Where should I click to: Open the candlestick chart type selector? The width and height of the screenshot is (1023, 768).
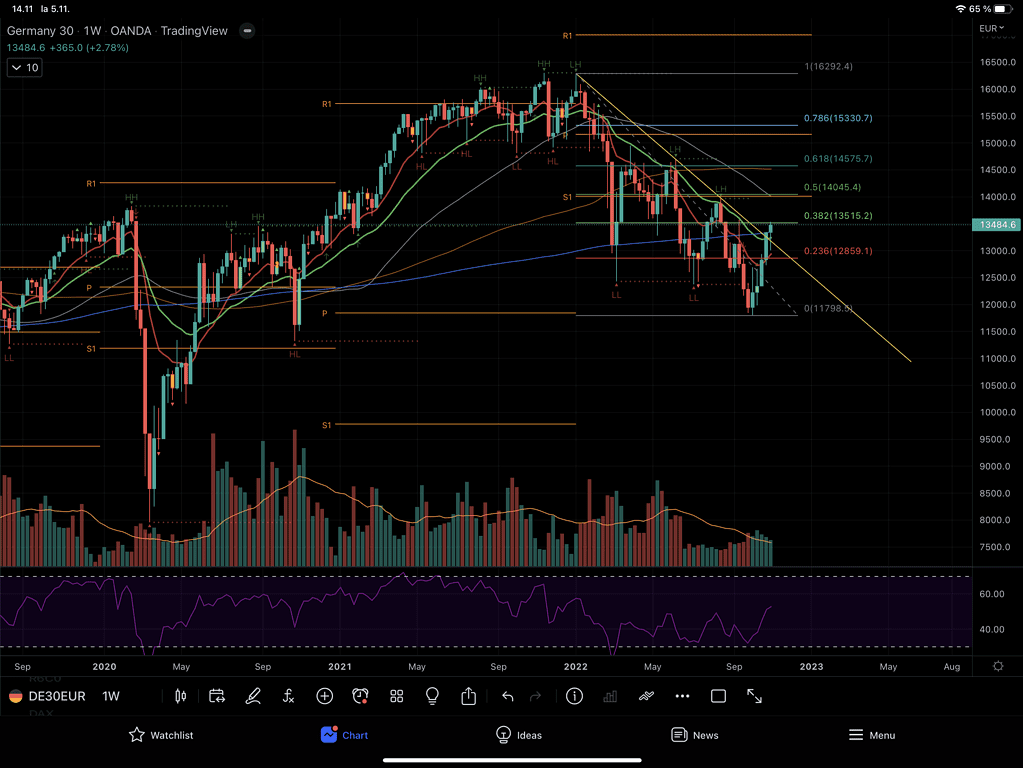[x=181, y=696]
